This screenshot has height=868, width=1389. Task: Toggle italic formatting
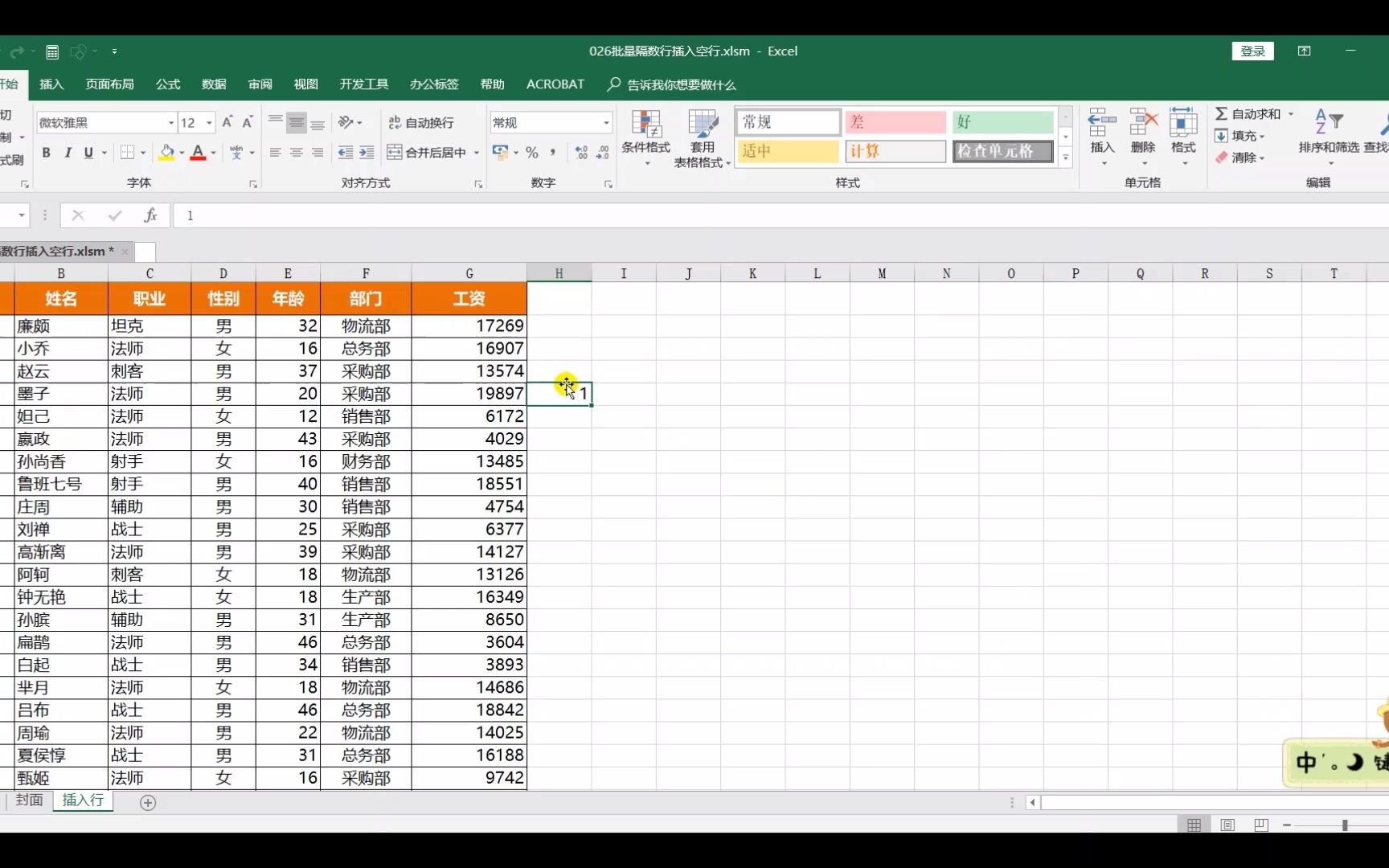click(68, 152)
